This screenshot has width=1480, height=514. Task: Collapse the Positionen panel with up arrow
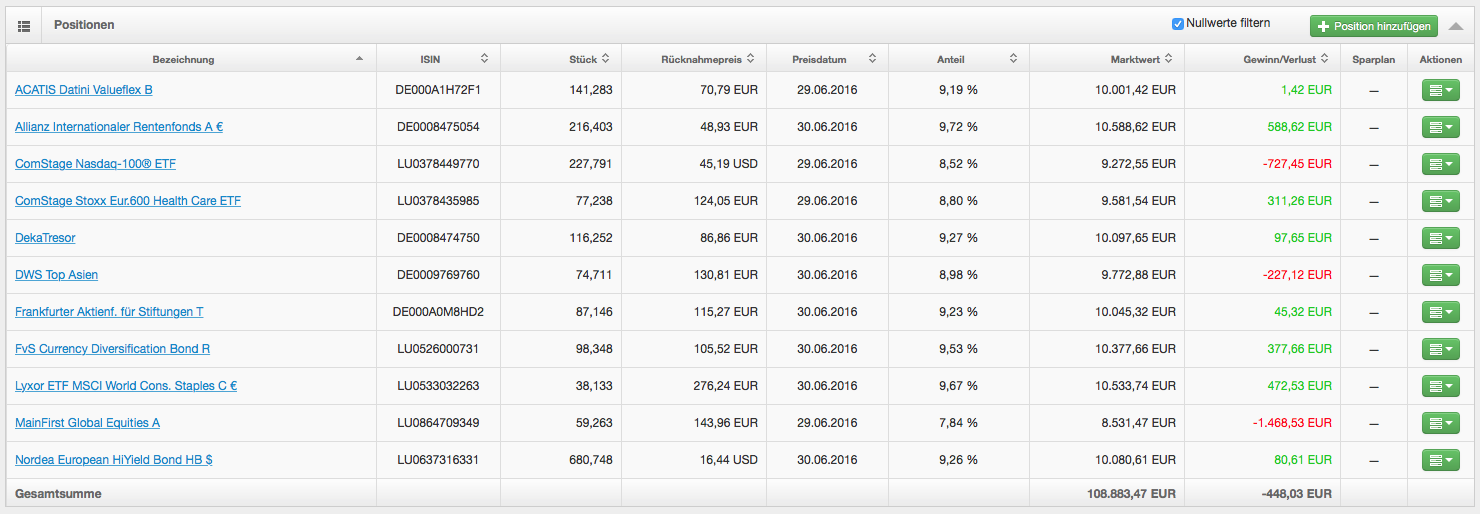[1456, 26]
